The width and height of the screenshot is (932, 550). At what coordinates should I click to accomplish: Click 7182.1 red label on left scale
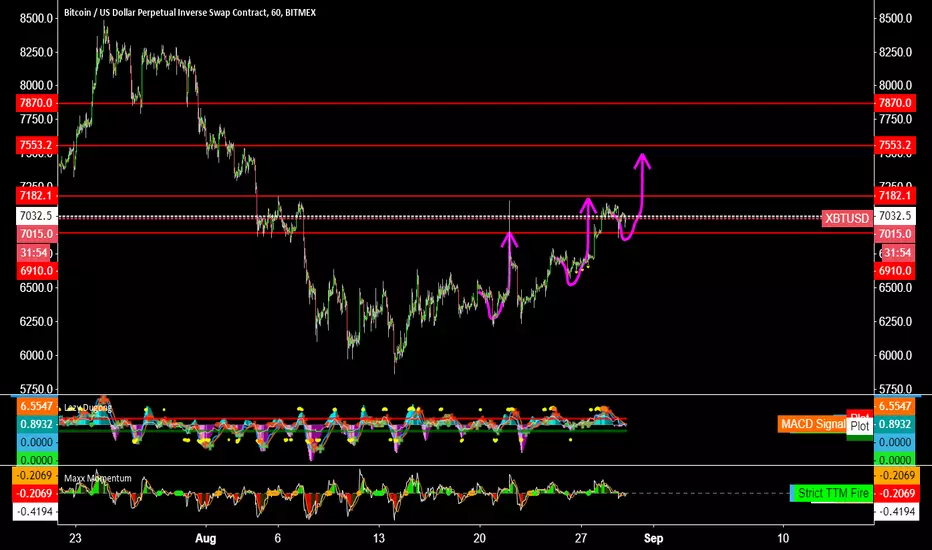[36, 196]
